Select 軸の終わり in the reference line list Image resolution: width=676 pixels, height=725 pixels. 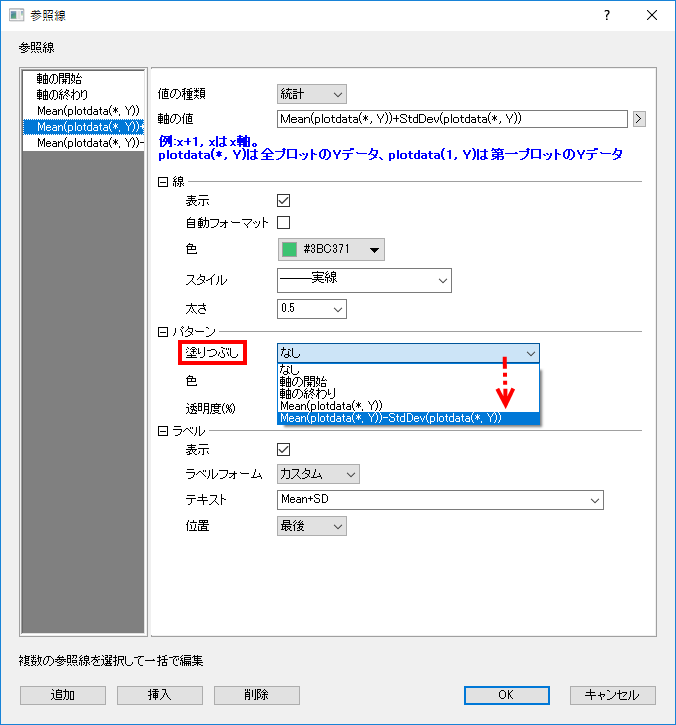coord(83,95)
